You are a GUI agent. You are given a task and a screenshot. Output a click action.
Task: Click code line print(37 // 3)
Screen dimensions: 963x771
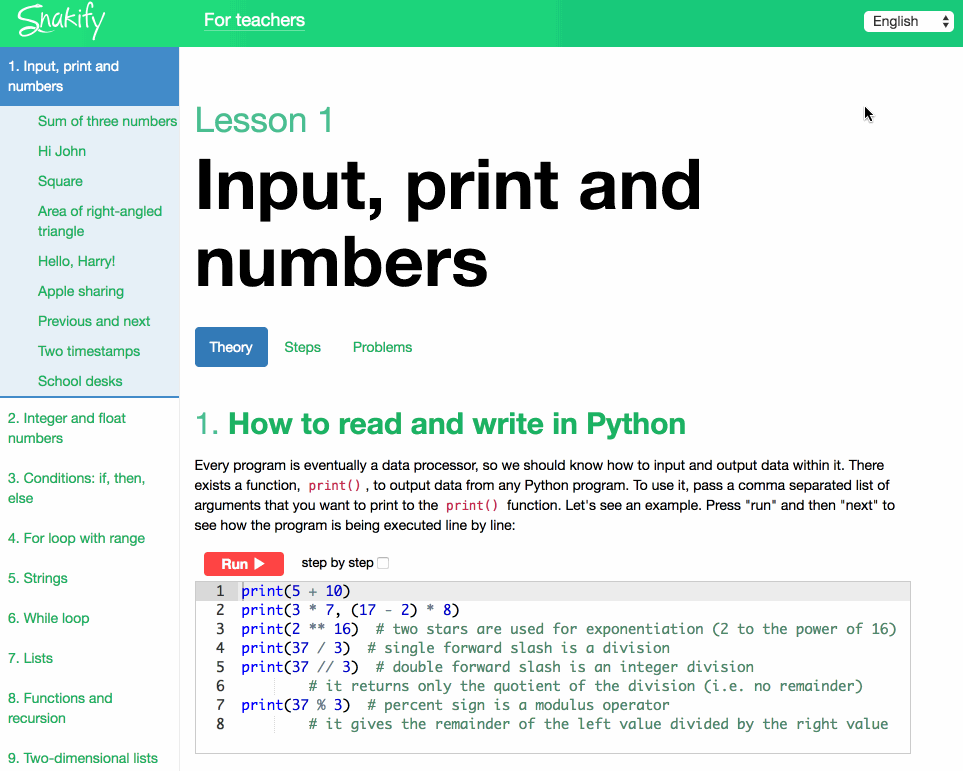(300, 667)
